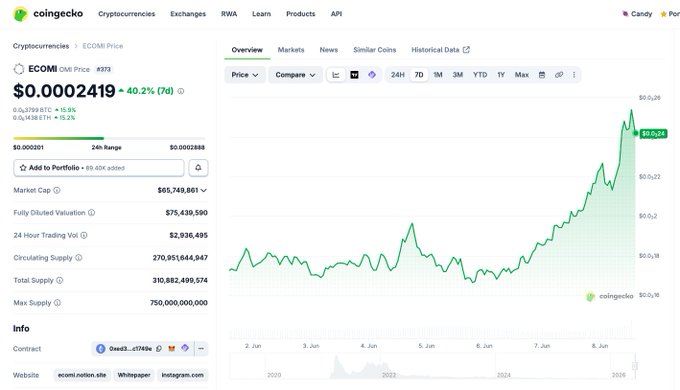Viewport: 680px width, 390px height.
Task: Open the Exchanges nav menu
Action: 188,14
